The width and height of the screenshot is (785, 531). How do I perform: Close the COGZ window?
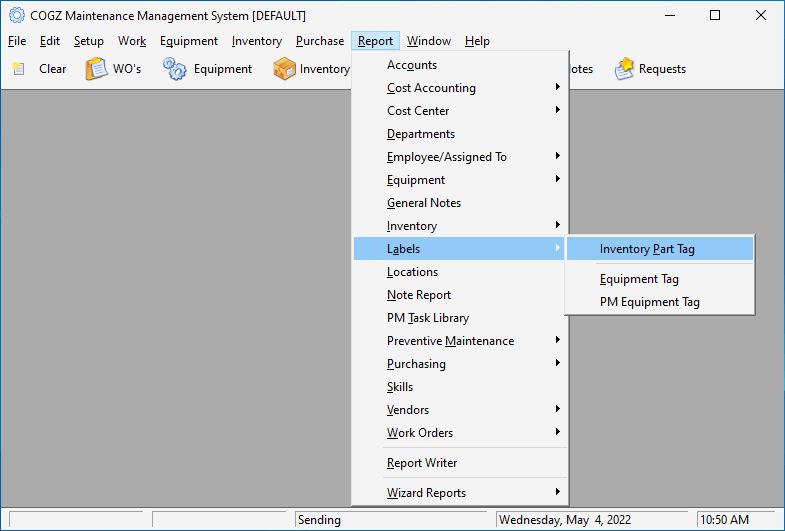tap(760, 16)
